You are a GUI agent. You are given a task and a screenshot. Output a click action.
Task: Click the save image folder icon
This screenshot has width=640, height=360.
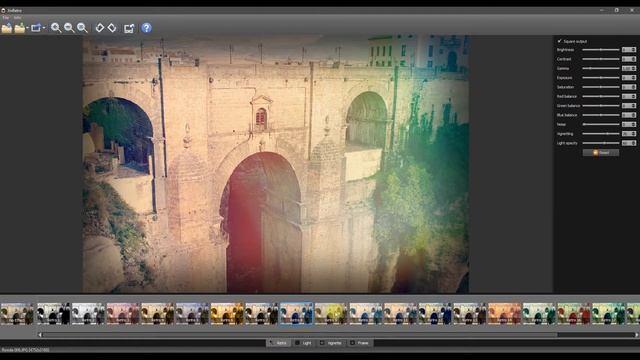[19, 28]
